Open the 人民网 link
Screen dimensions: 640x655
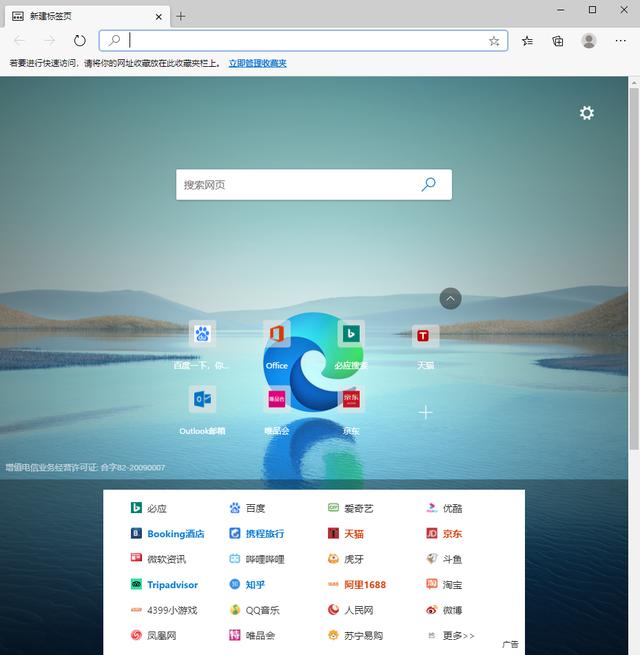(350, 610)
